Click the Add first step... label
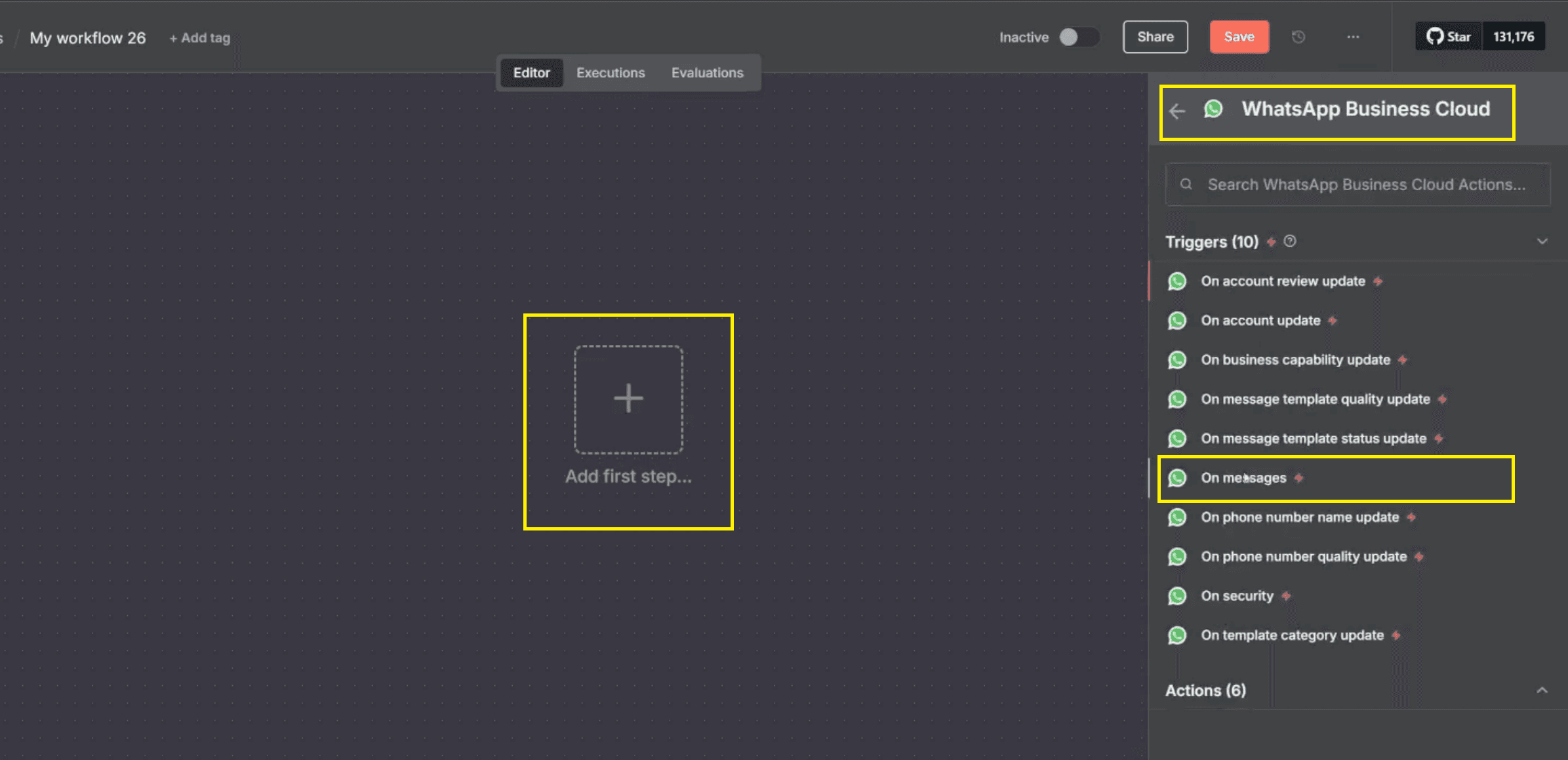 (628, 477)
